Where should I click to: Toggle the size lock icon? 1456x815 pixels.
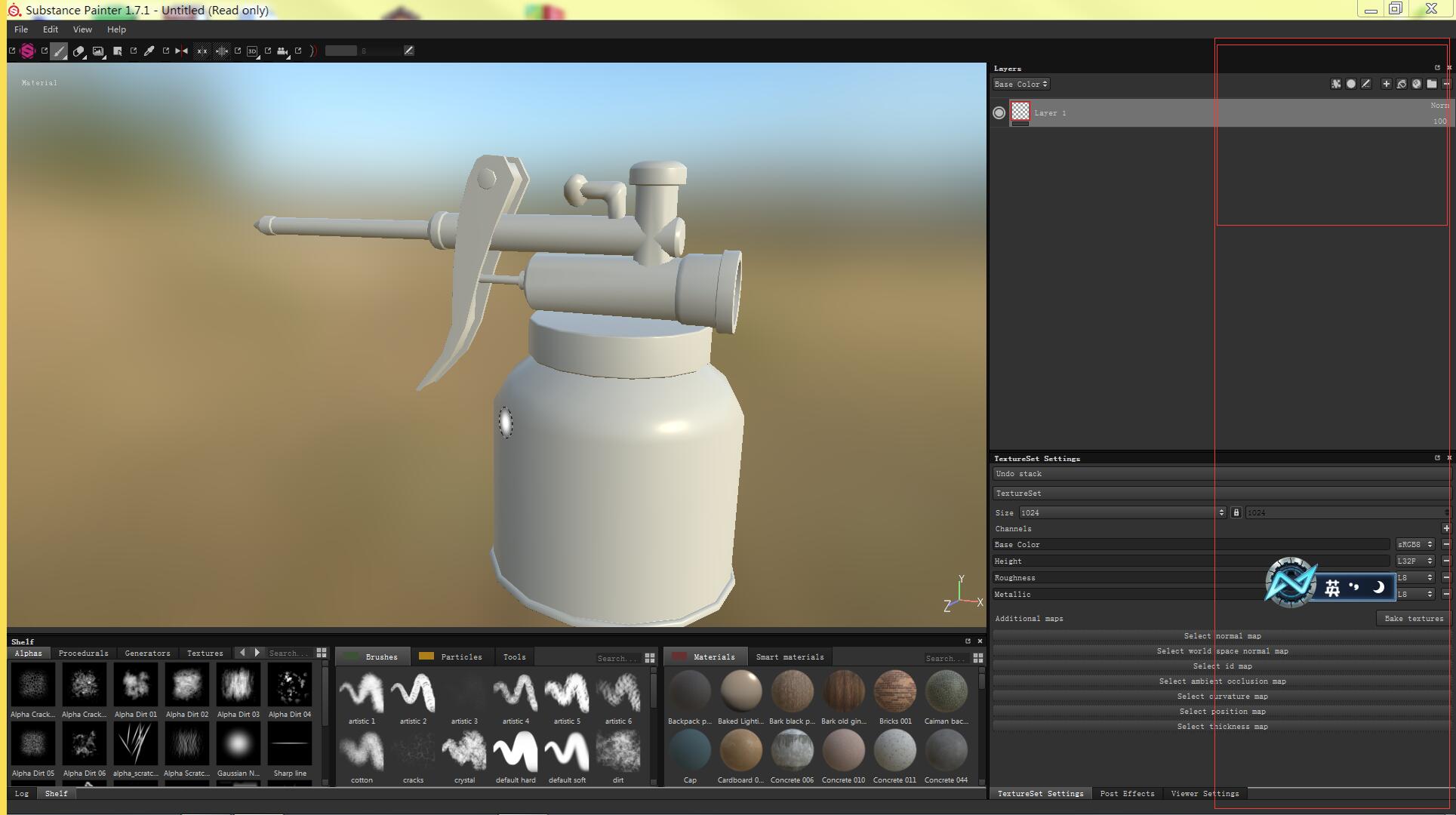(x=1236, y=512)
